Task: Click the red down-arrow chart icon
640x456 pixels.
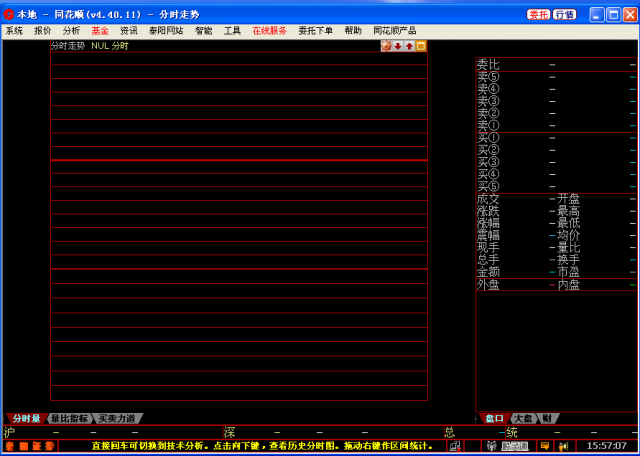Action: coord(398,46)
